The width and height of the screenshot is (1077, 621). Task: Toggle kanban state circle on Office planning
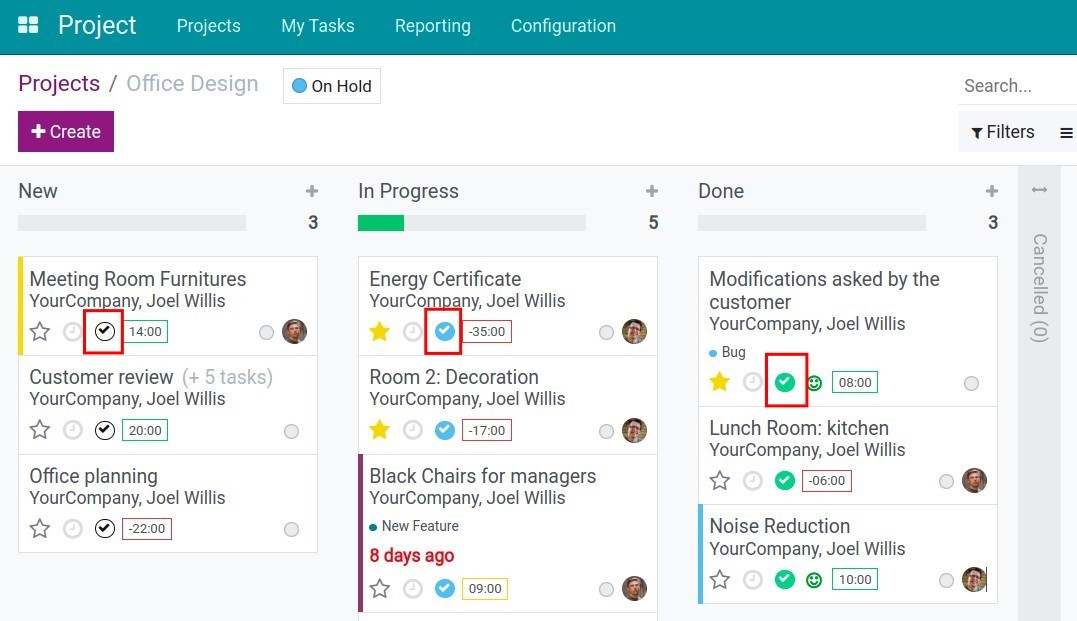(x=291, y=529)
